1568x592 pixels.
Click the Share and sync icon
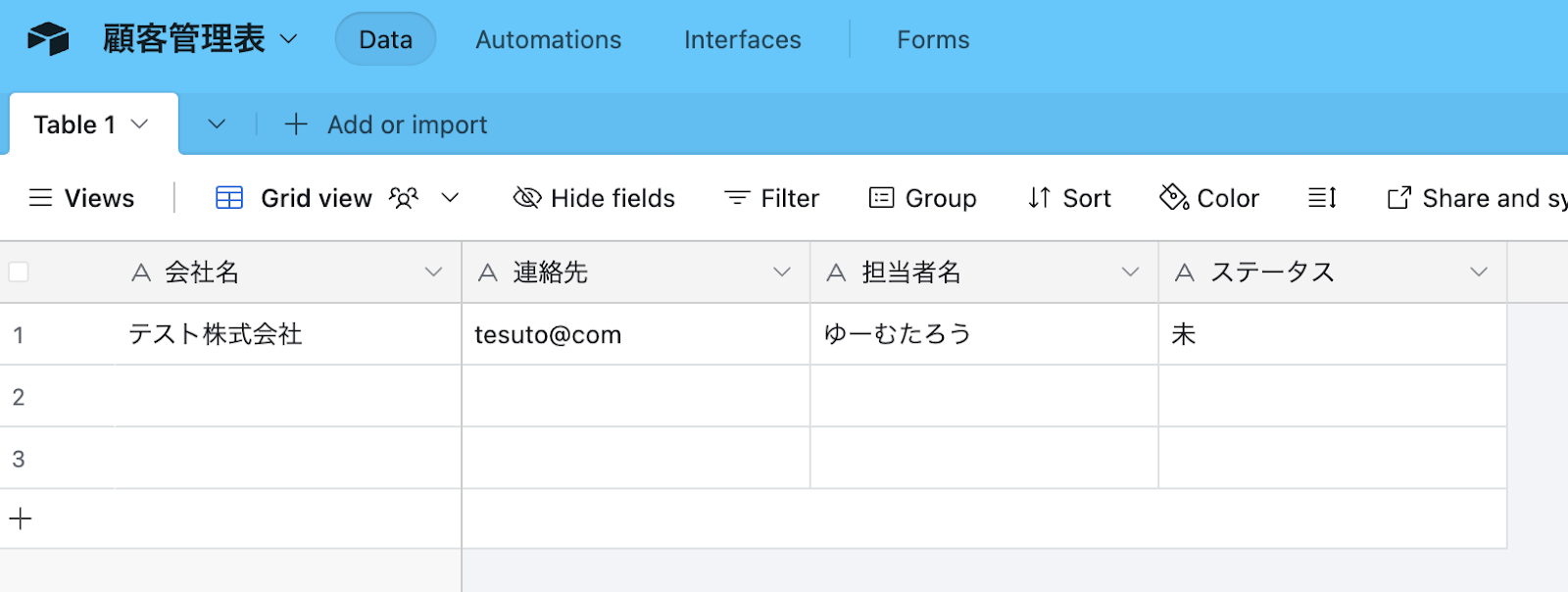[x=1398, y=198]
